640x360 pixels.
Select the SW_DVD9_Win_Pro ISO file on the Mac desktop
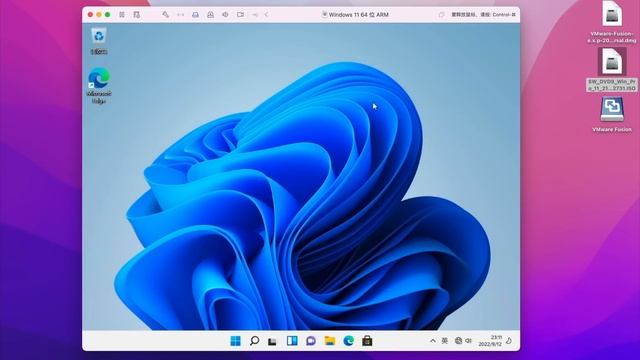(x=611, y=69)
